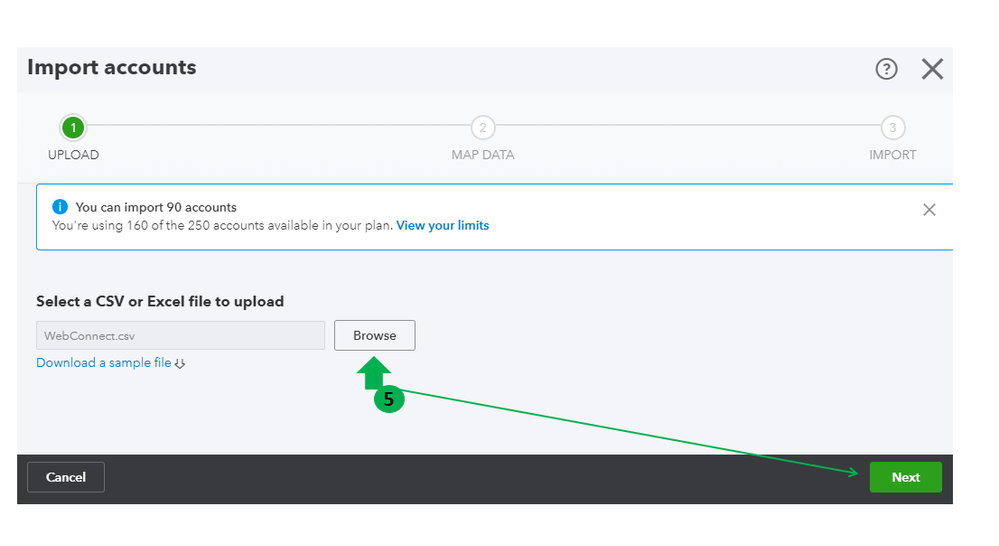Image resolution: width=999 pixels, height=546 pixels.
Task: Click the UPLOAD step label
Action: click(73, 155)
